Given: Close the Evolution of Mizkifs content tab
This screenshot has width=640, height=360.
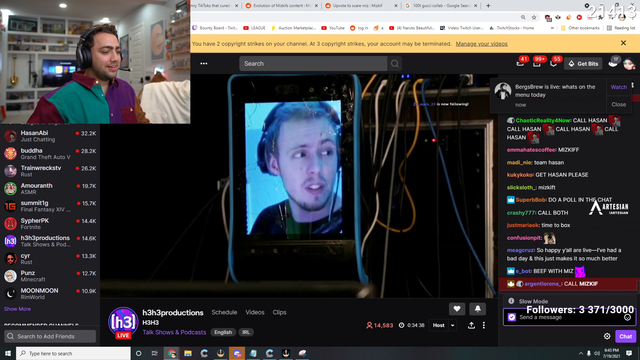Looking at the screenshot, I should [x=317, y=6].
